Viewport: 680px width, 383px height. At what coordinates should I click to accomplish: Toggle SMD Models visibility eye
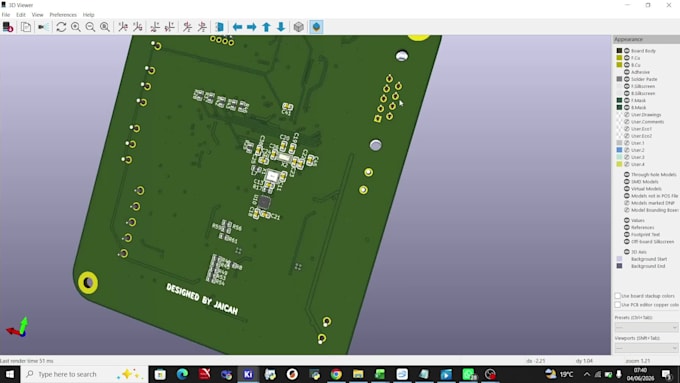click(x=627, y=181)
